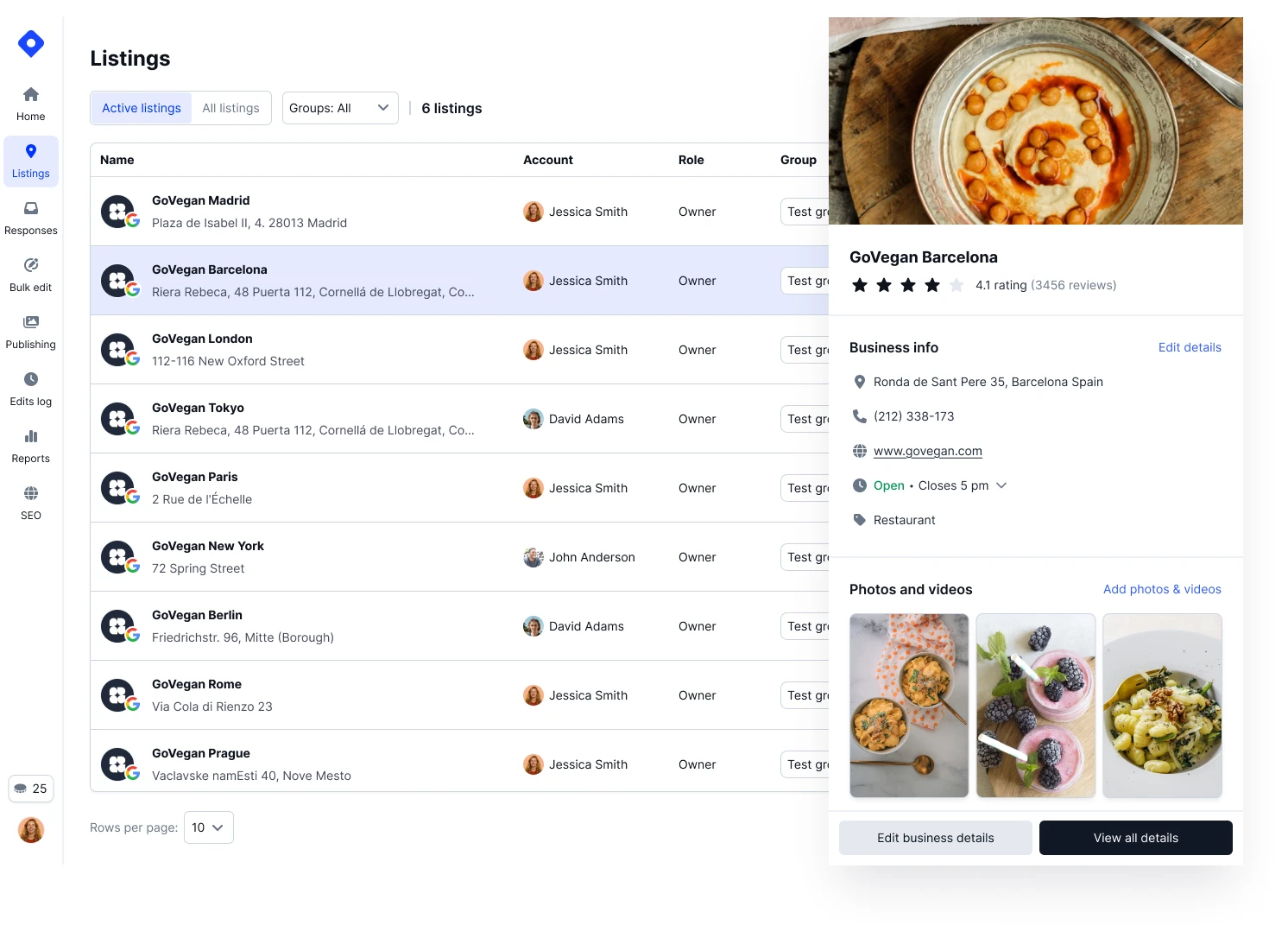Click the app logo at the top left
The height and width of the screenshot is (938, 1288).
pyautogui.click(x=31, y=43)
